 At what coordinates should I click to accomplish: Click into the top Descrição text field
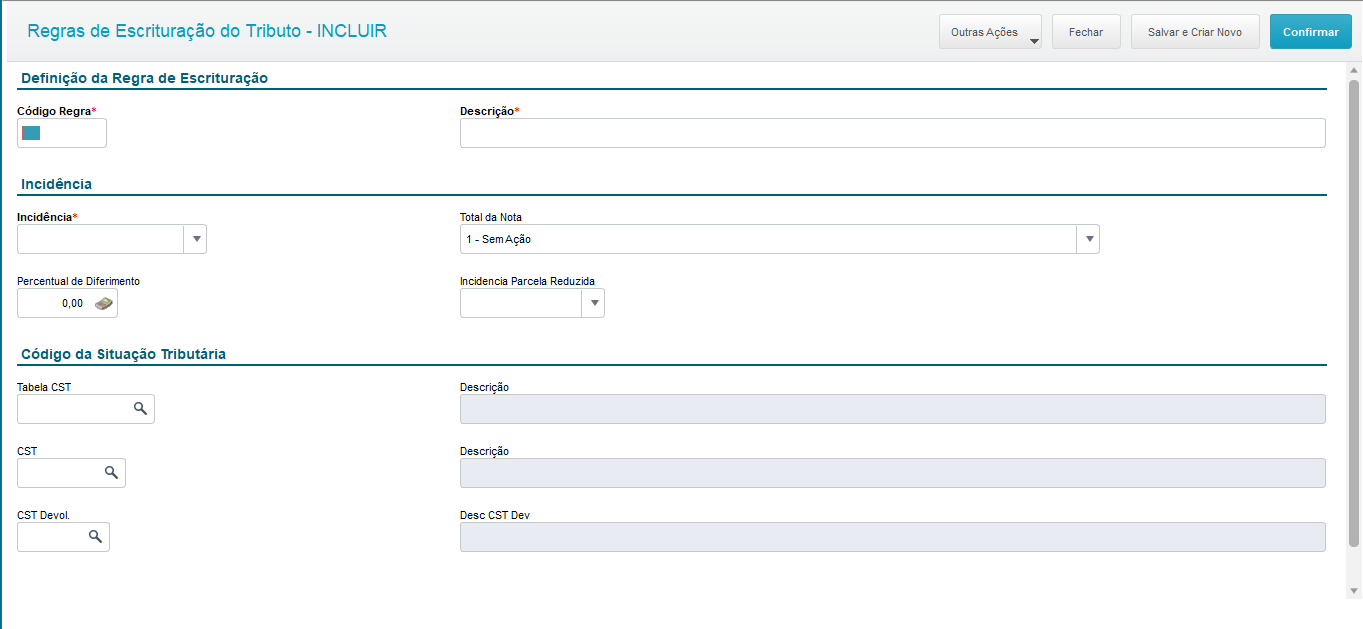pyautogui.click(x=892, y=133)
